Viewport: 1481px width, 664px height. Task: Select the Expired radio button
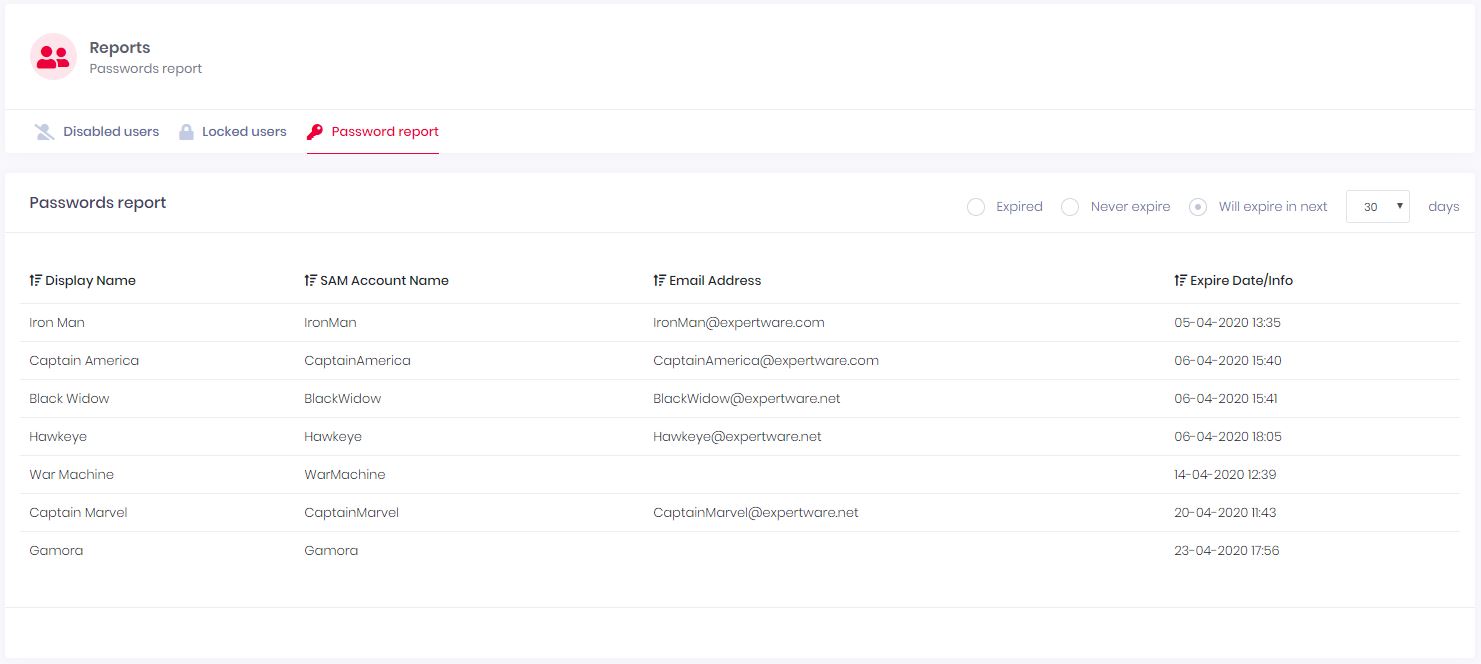(976, 207)
